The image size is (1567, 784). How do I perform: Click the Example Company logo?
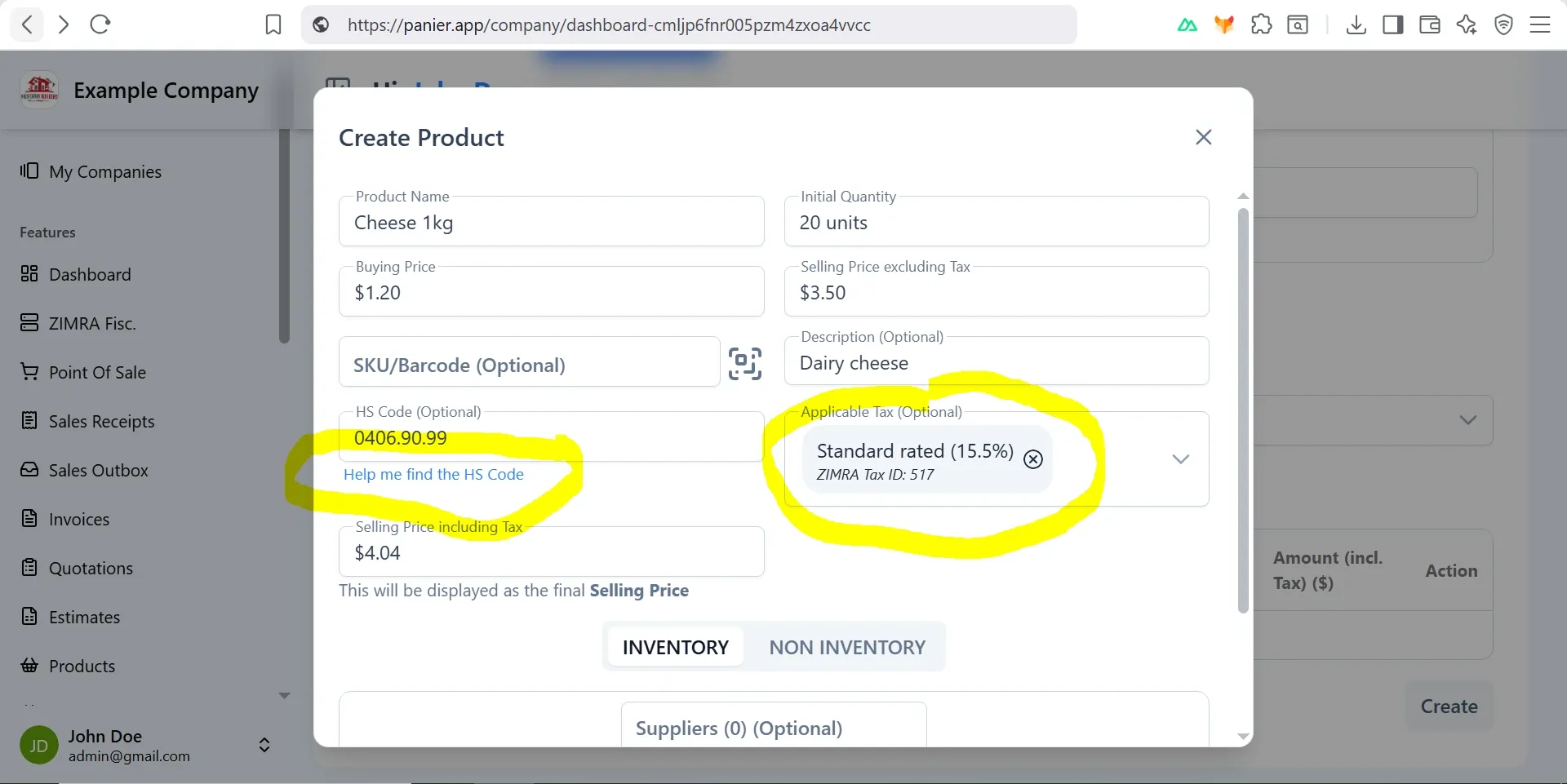(x=39, y=90)
